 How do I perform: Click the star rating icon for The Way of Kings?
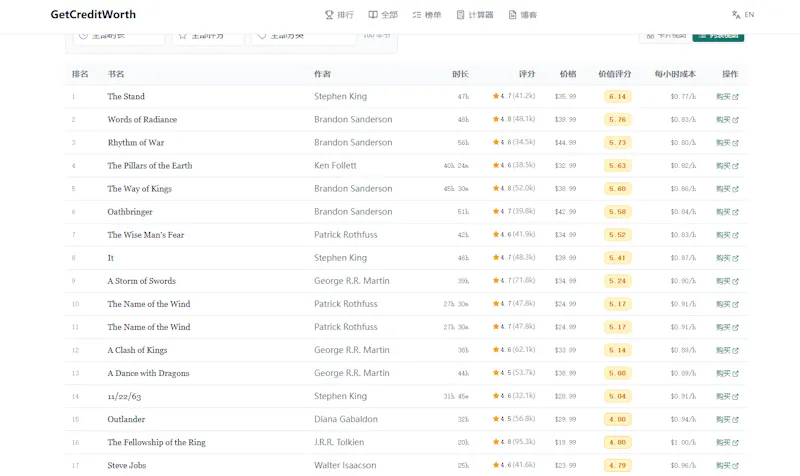pos(495,188)
